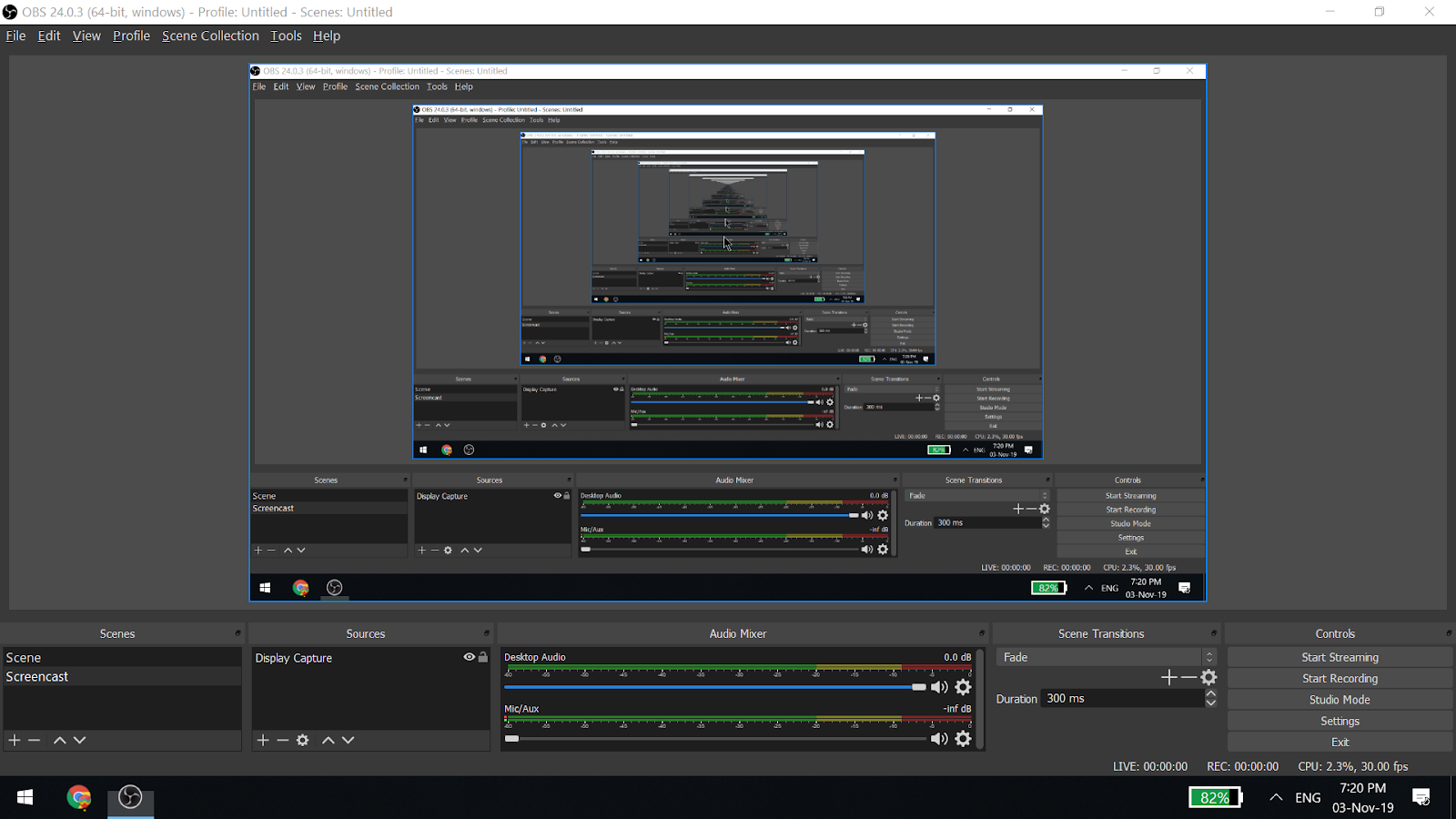The height and width of the screenshot is (819, 1456).
Task: Add a new scene with the plus icon
Action: (15, 741)
